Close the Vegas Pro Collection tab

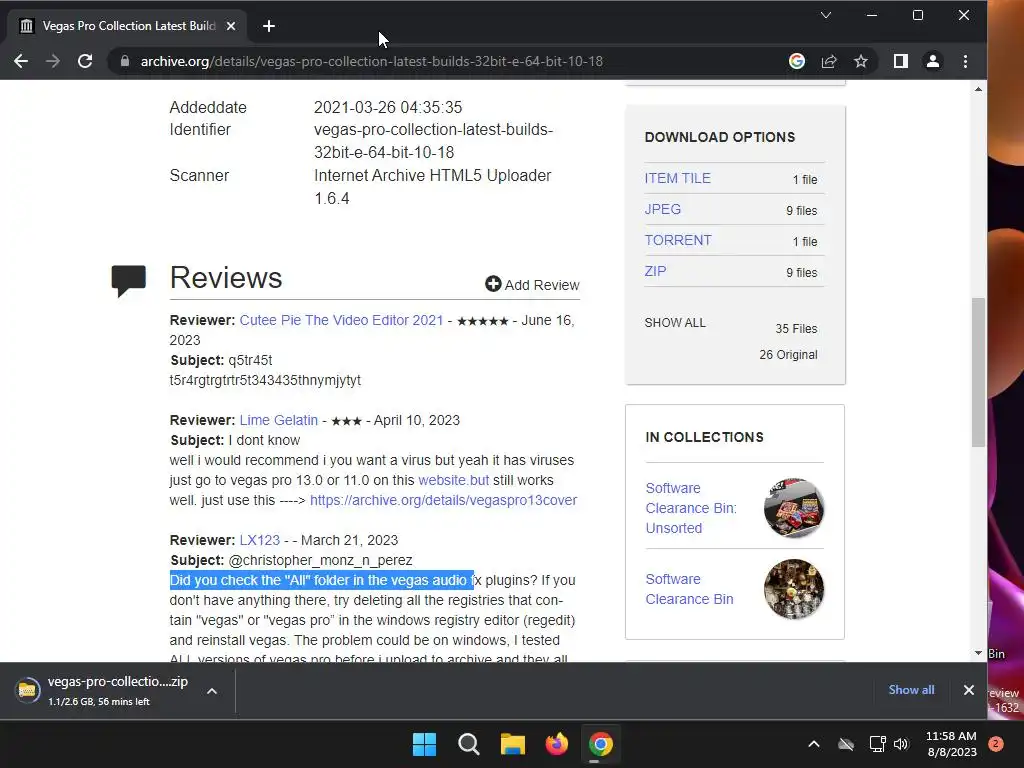click(231, 26)
